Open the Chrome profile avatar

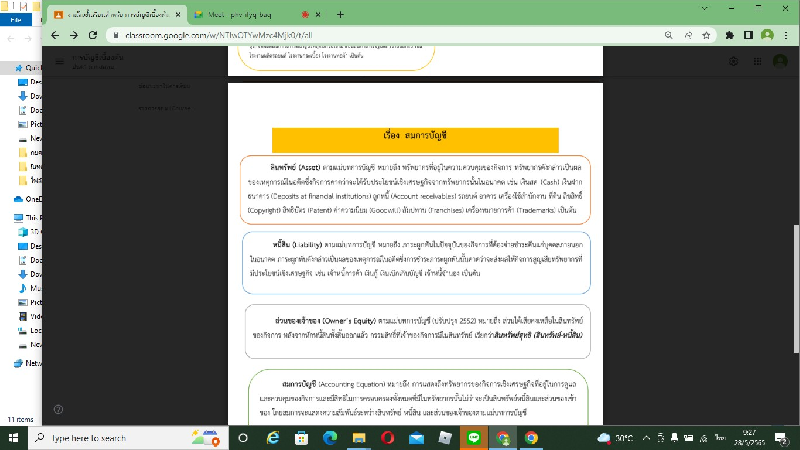point(767,34)
